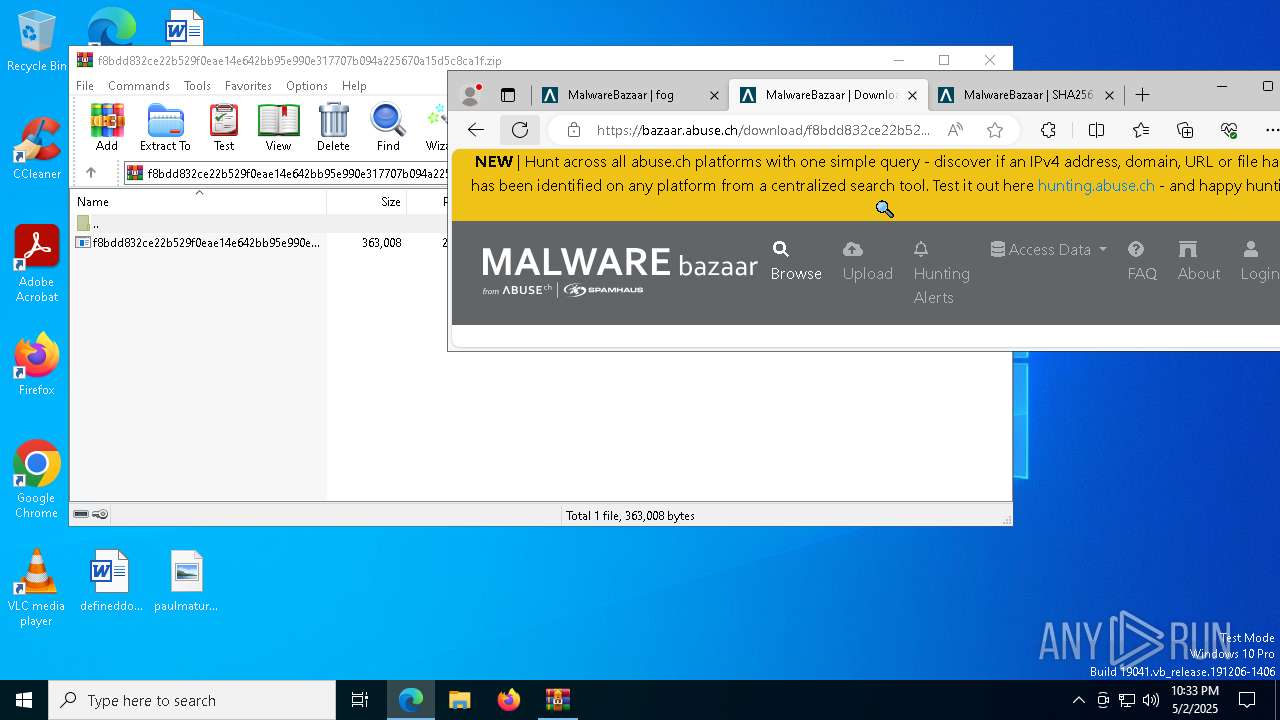Click Browse in MalwareBazaar navigation
The width and height of the screenshot is (1280, 720).
(x=796, y=261)
